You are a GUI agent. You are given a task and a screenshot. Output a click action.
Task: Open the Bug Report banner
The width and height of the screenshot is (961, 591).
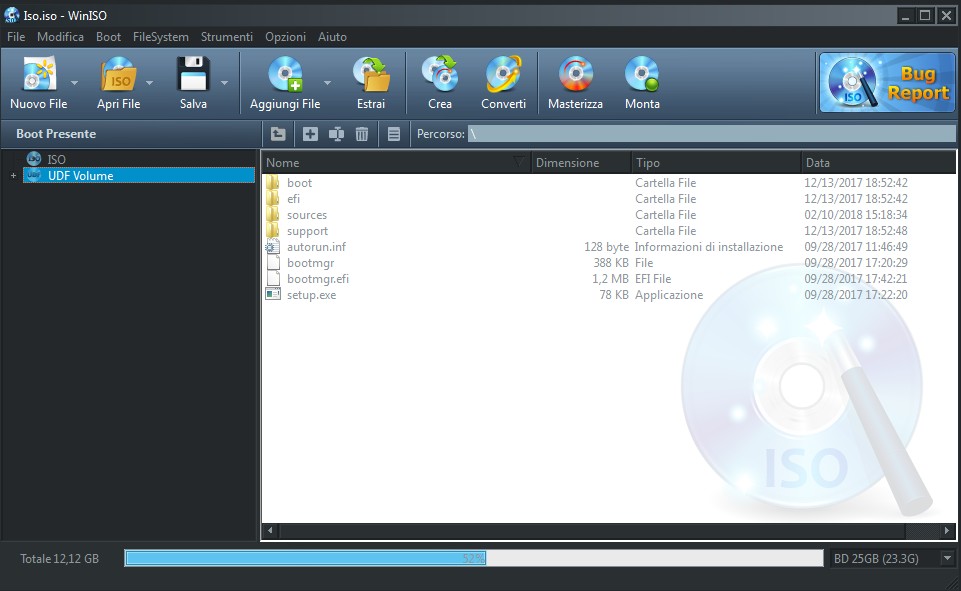(887, 83)
